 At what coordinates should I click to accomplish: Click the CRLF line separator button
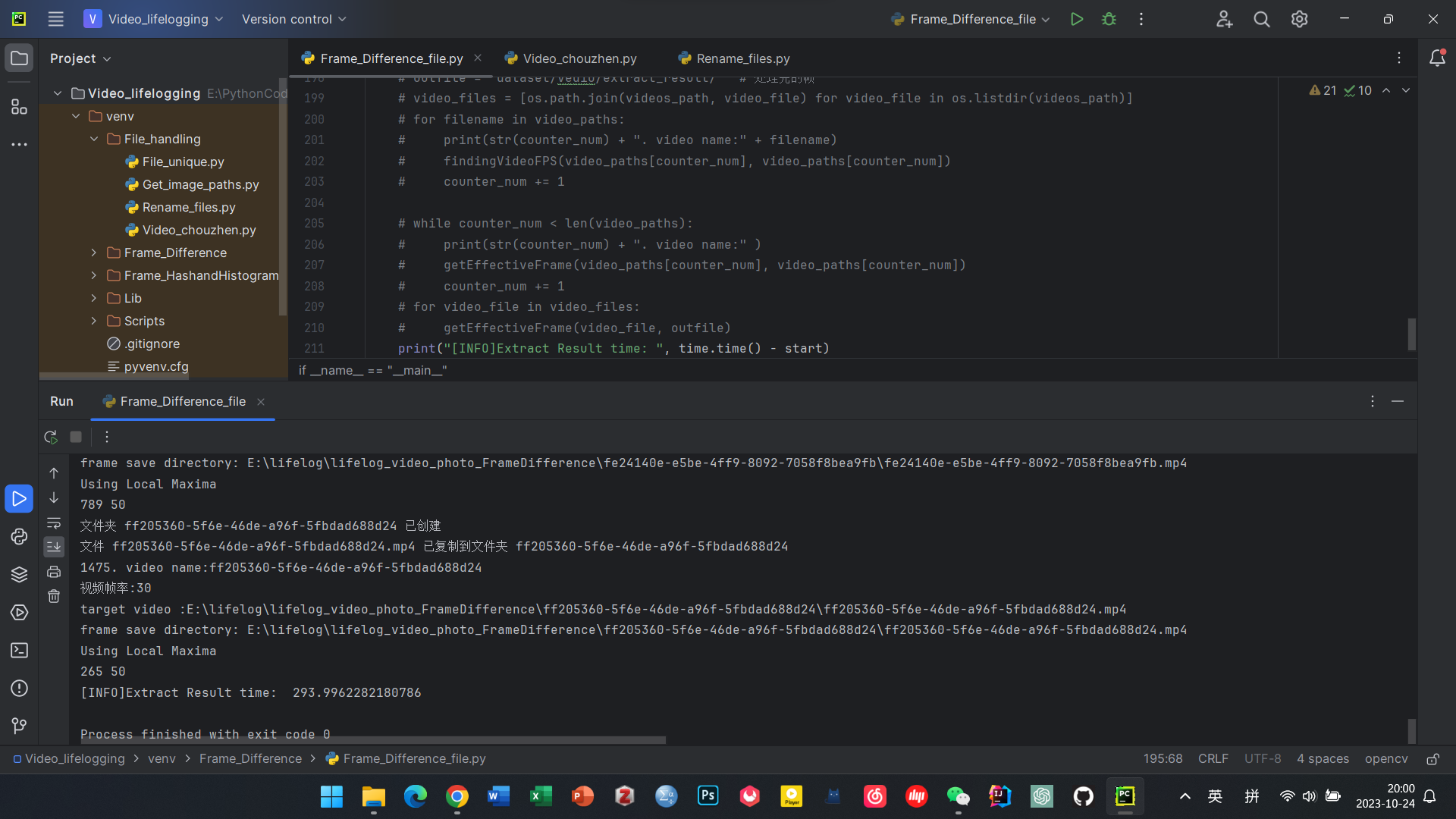[1213, 759]
